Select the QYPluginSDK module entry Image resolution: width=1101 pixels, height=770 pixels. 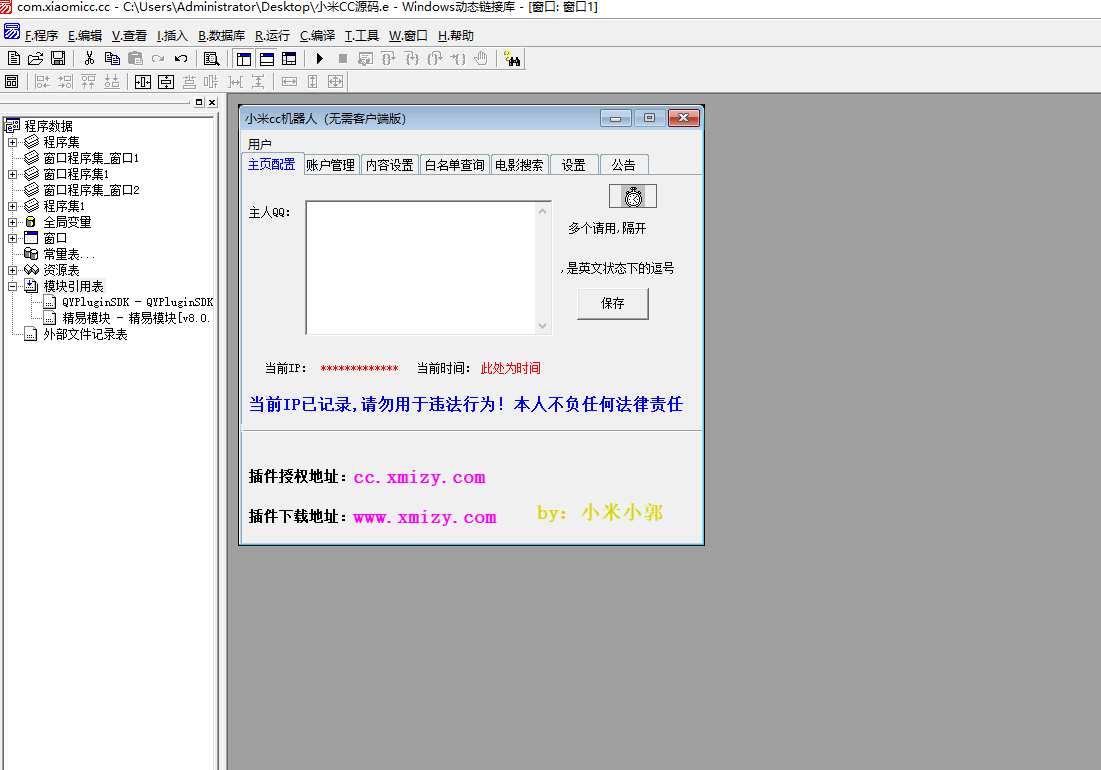[137, 302]
